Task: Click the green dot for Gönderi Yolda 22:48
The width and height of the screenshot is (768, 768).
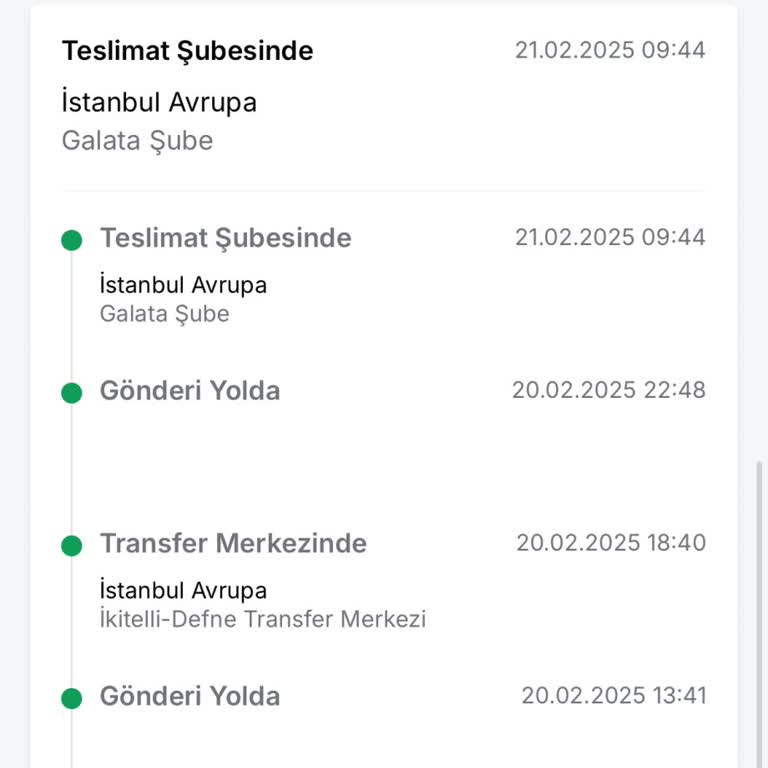Action: [71, 393]
